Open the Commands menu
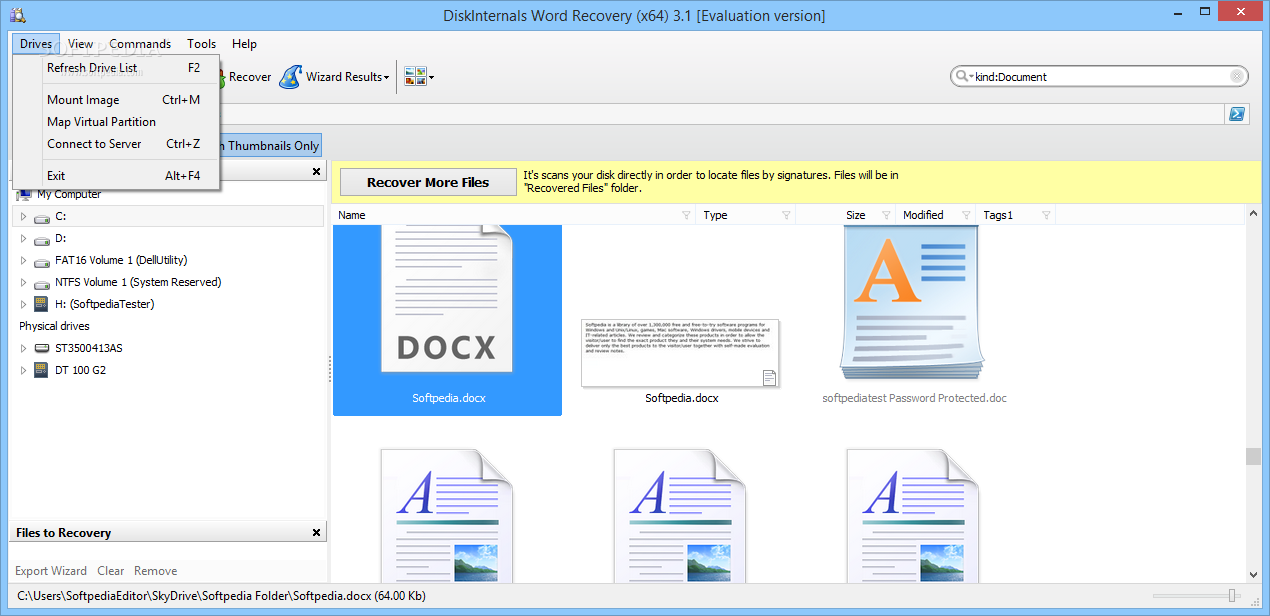The height and width of the screenshot is (616, 1270). point(140,44)
